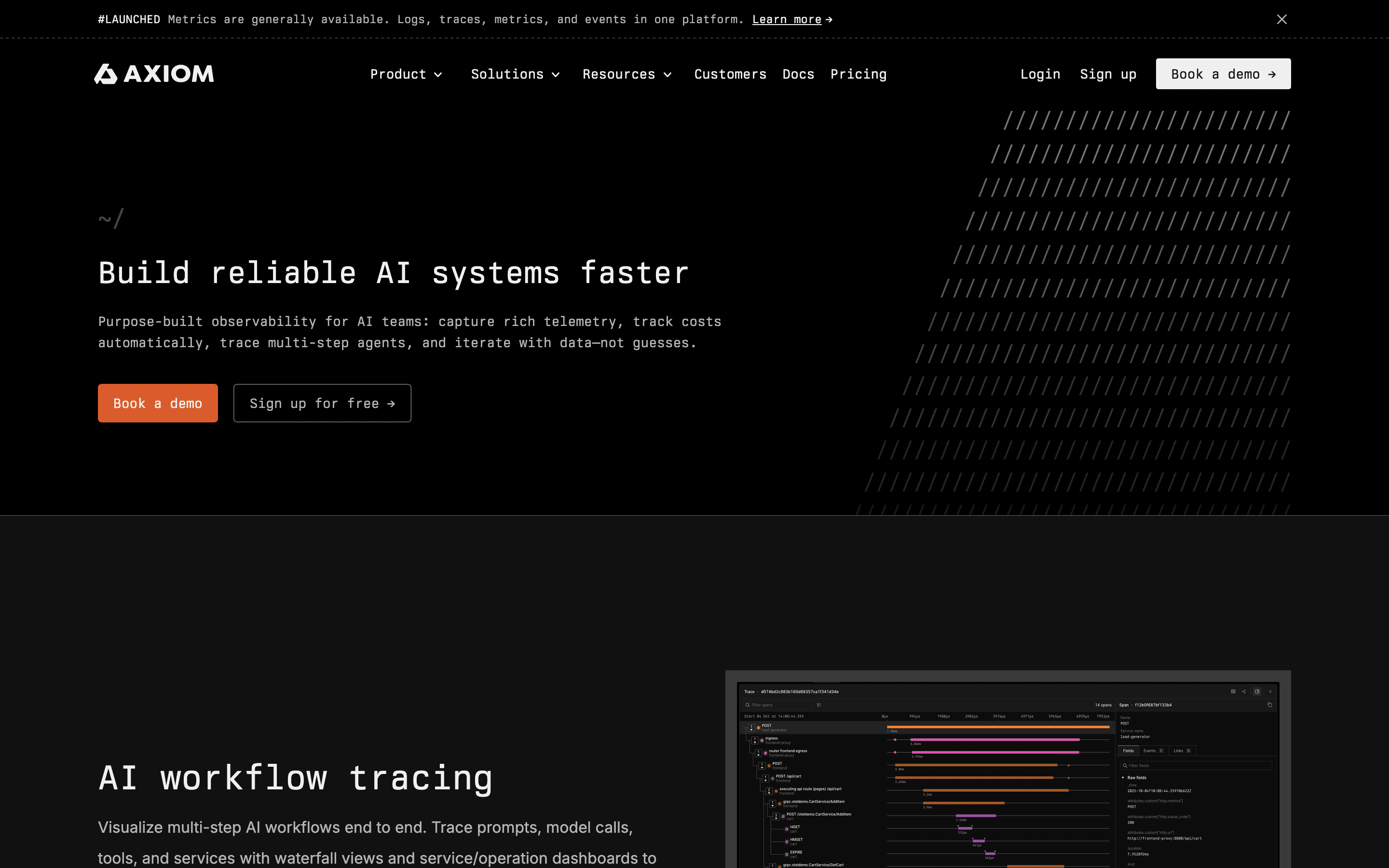Screen dimensions: 1389x868
Task: Collapse the ingress frontend-proxy span
Action: click(755, 741)
